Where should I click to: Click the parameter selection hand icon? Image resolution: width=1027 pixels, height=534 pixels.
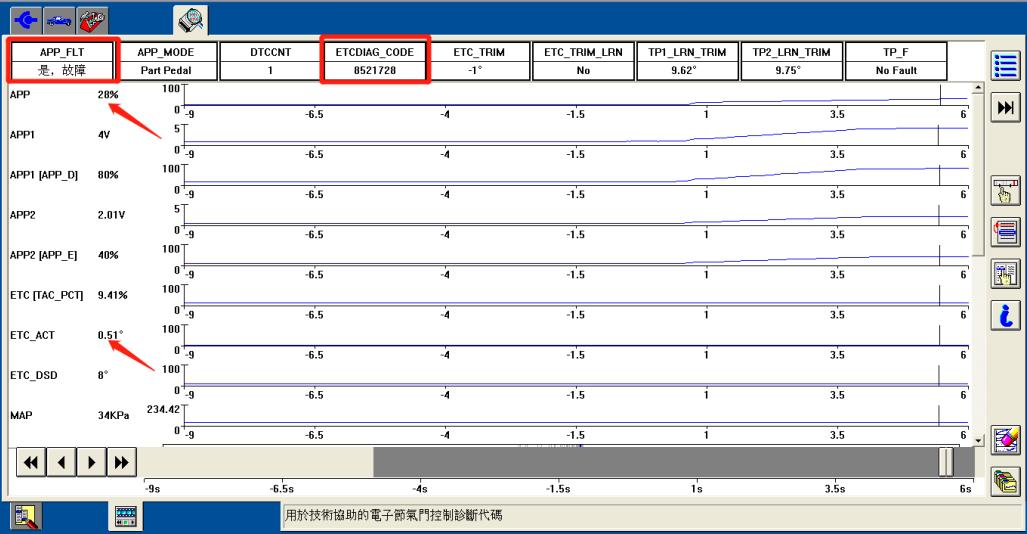coord(1005,273)
